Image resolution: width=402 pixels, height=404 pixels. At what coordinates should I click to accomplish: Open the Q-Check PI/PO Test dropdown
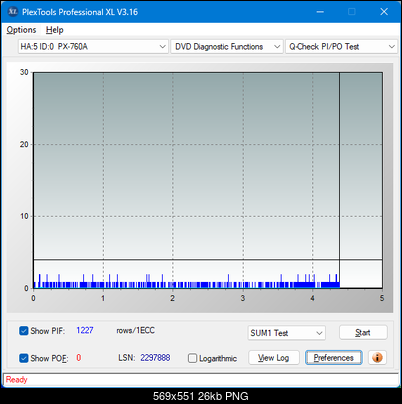click(342, 47)
